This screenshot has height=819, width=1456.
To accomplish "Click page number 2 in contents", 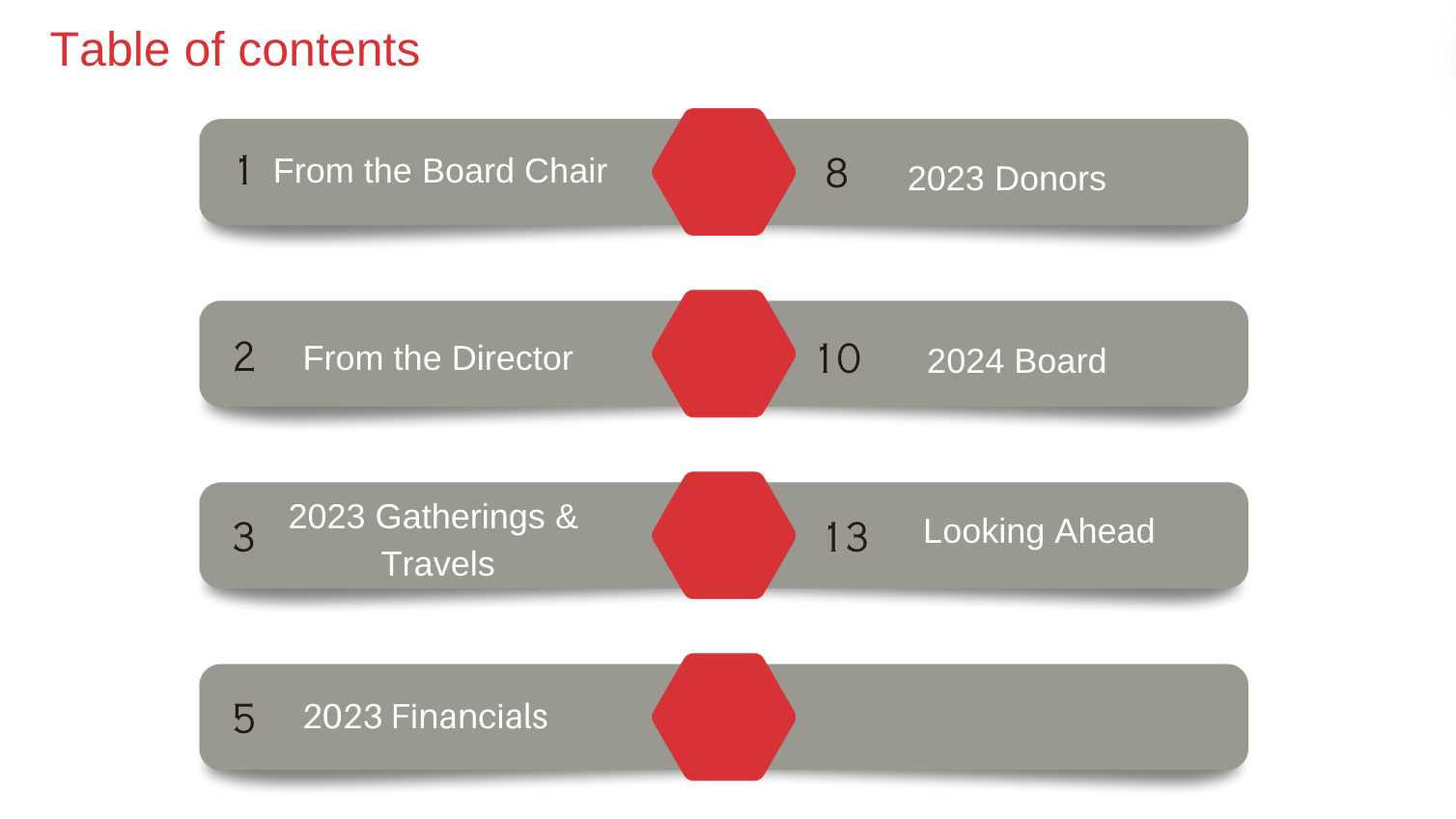I will click(243, 357).
